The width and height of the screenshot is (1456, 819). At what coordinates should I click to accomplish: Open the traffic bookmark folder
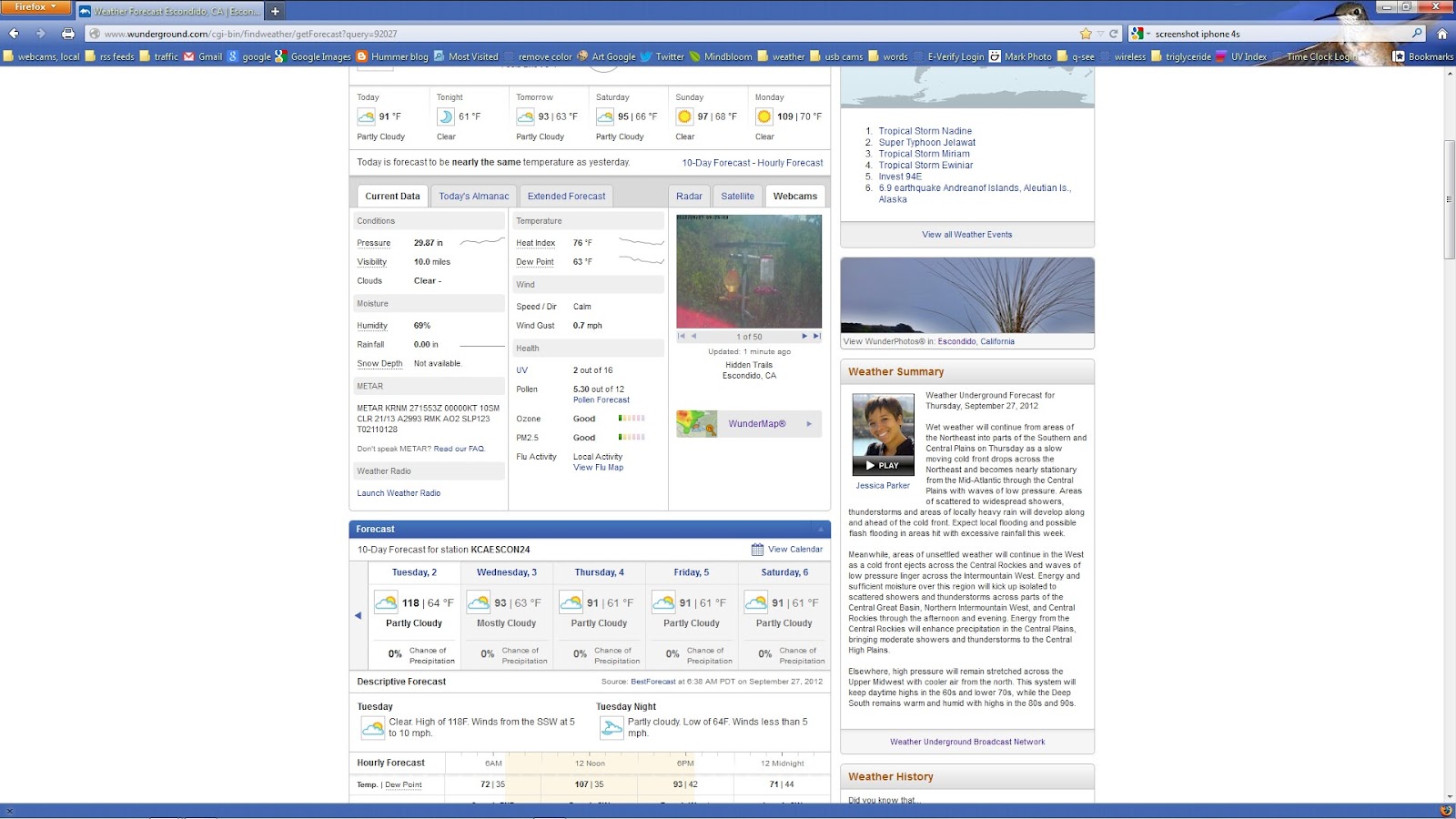coord(159,56)
